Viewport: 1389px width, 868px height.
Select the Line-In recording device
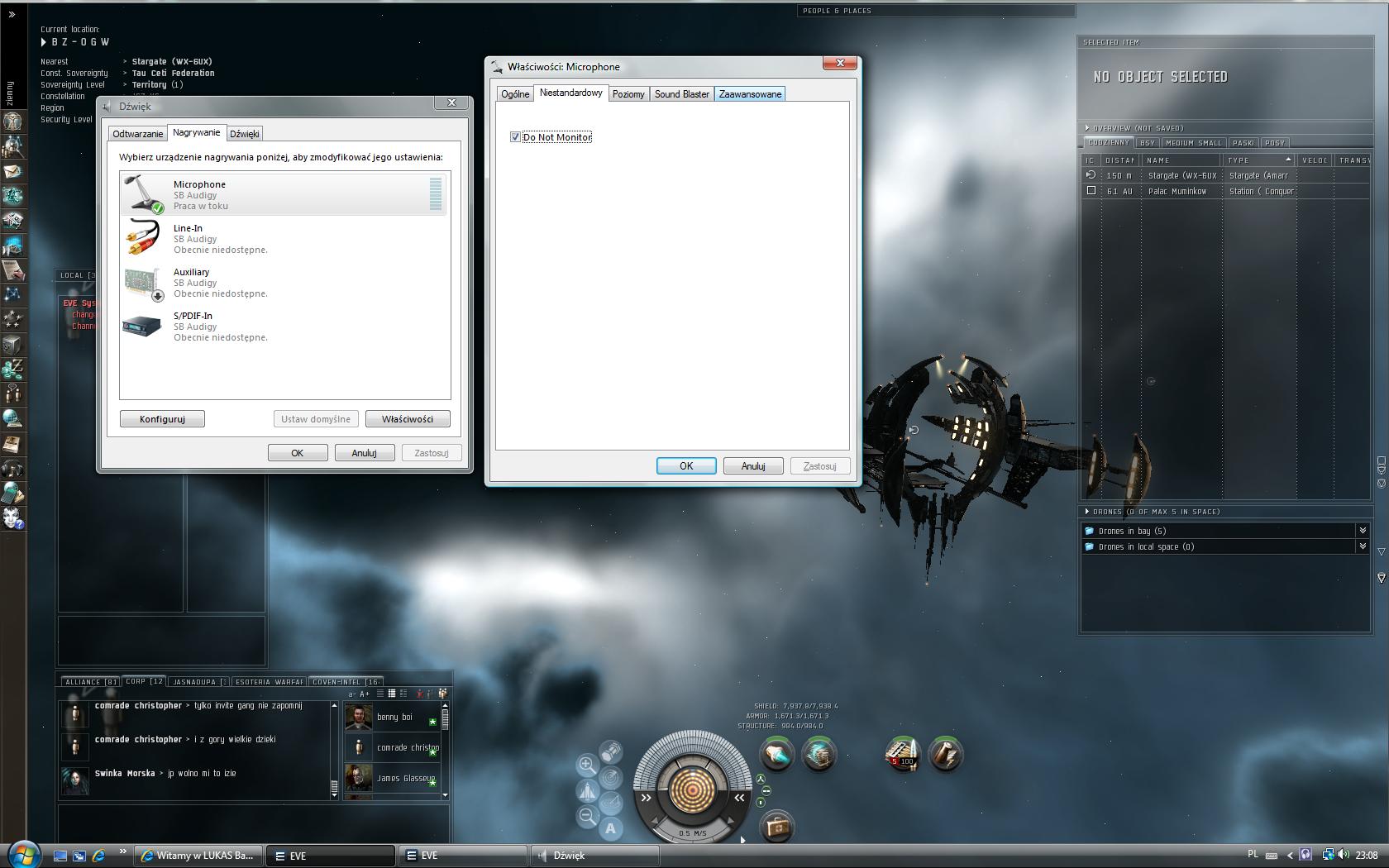click(284, 238)
